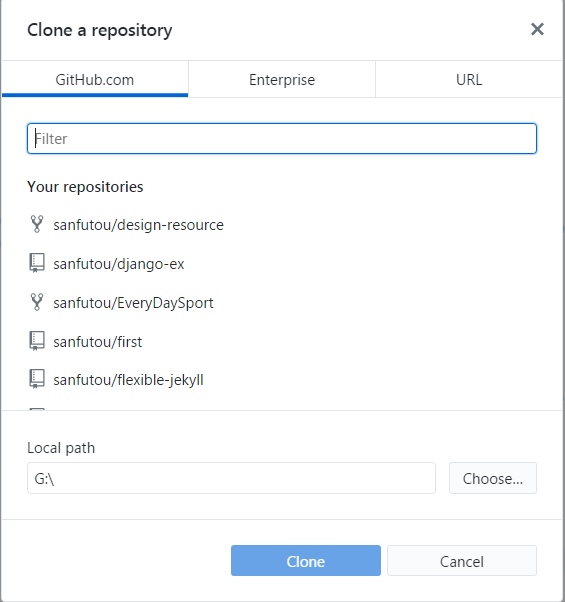Click the repo book icon beside sanfutou/flexible-jekyll

[x=37, y=379]
